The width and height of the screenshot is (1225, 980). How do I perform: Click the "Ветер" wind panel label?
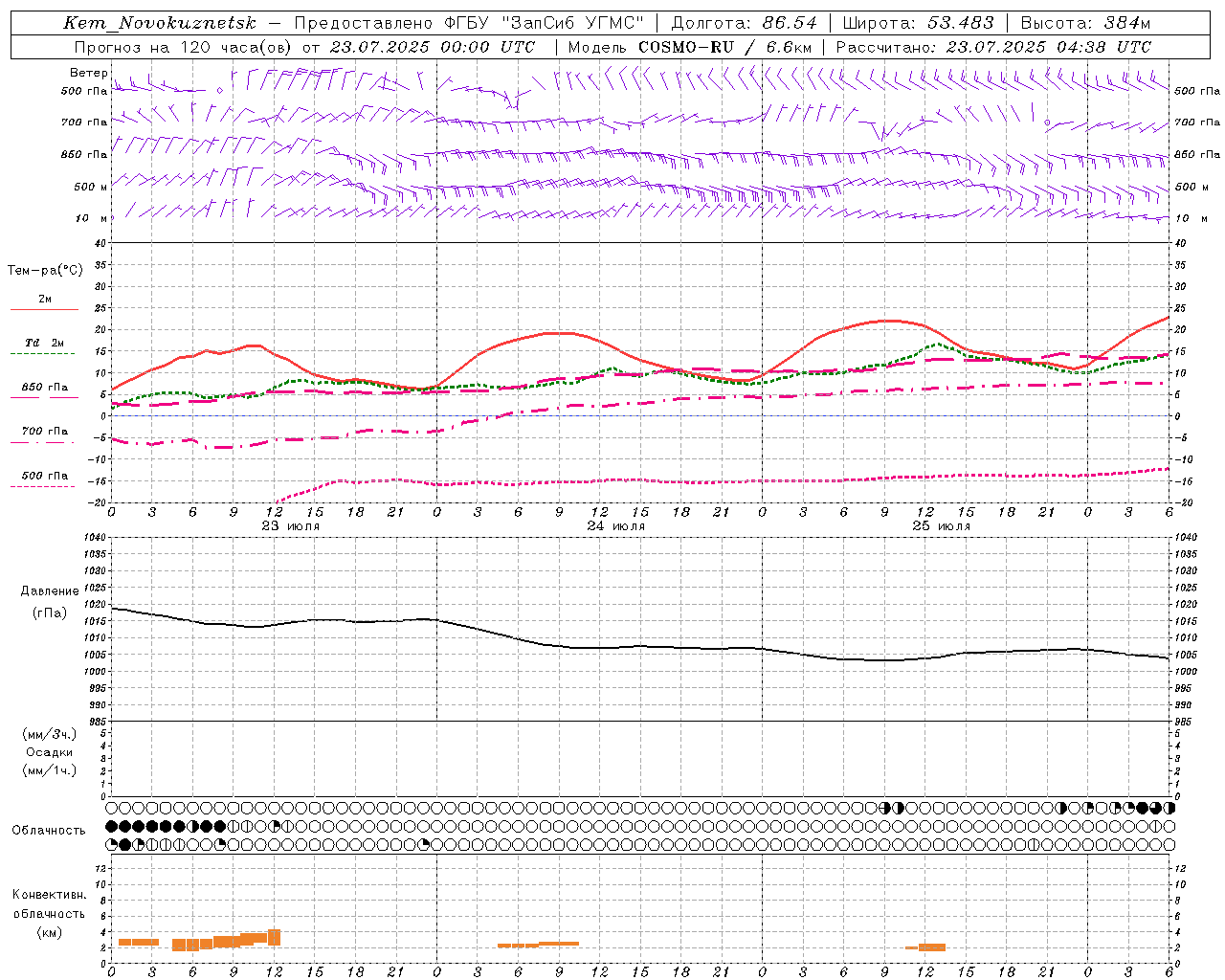pos(88,73)
